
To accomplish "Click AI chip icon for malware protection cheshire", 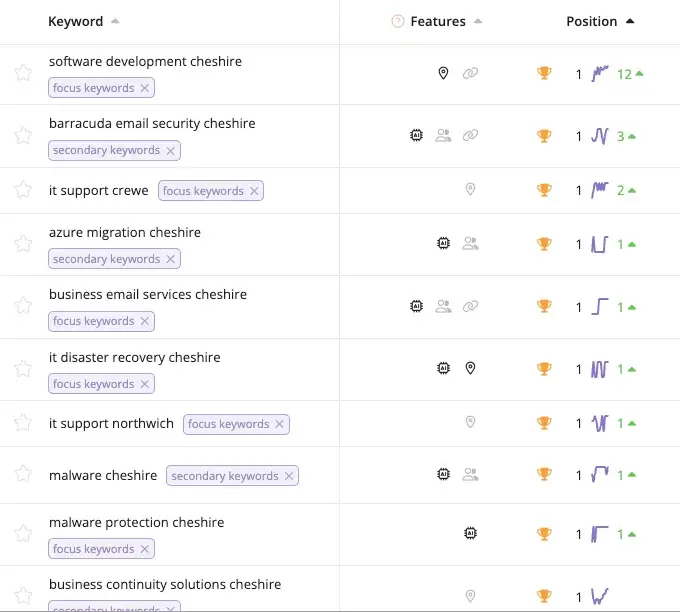I will pos(470,533).
